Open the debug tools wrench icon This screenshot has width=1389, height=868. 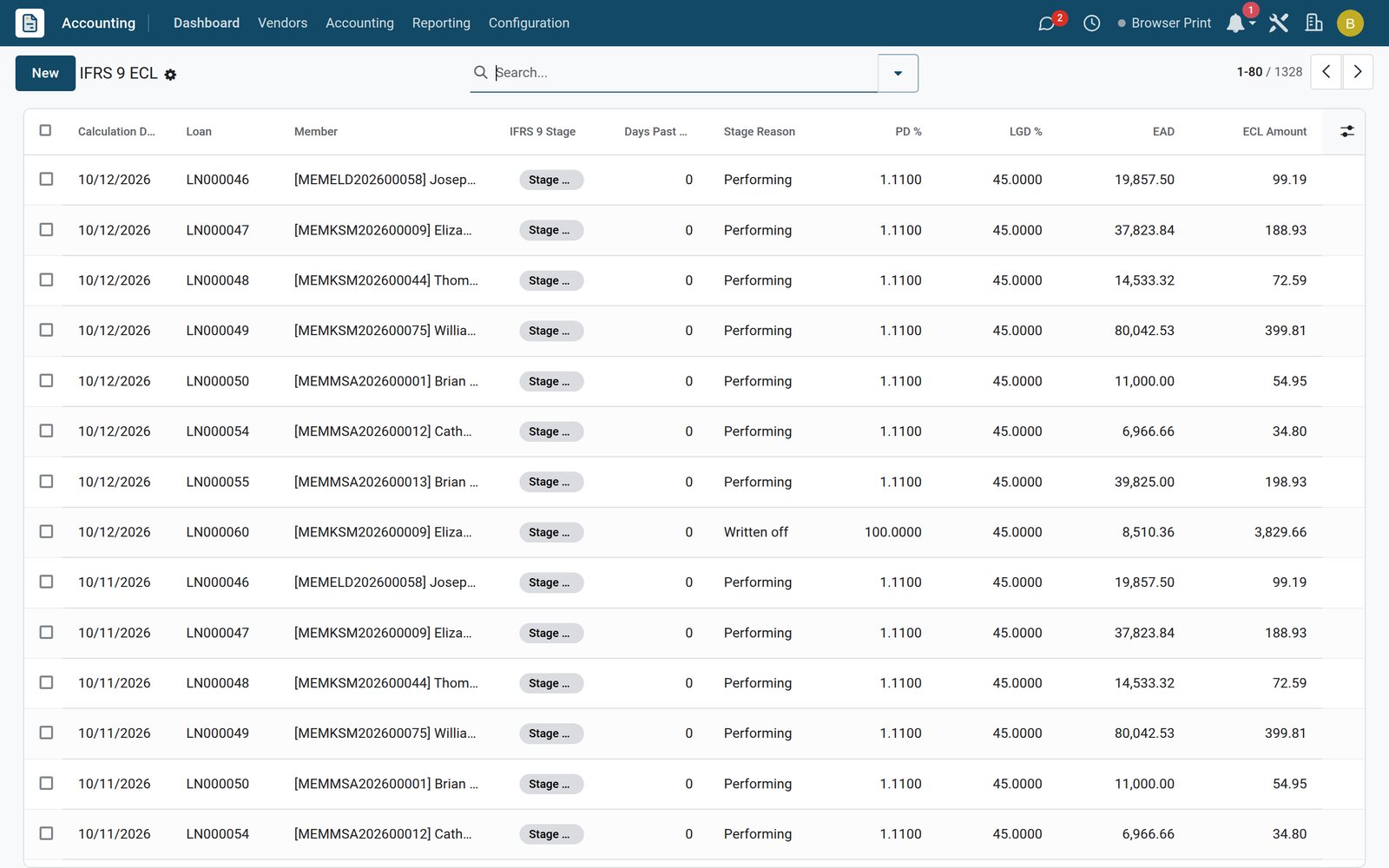click(x=1278, y=23)
